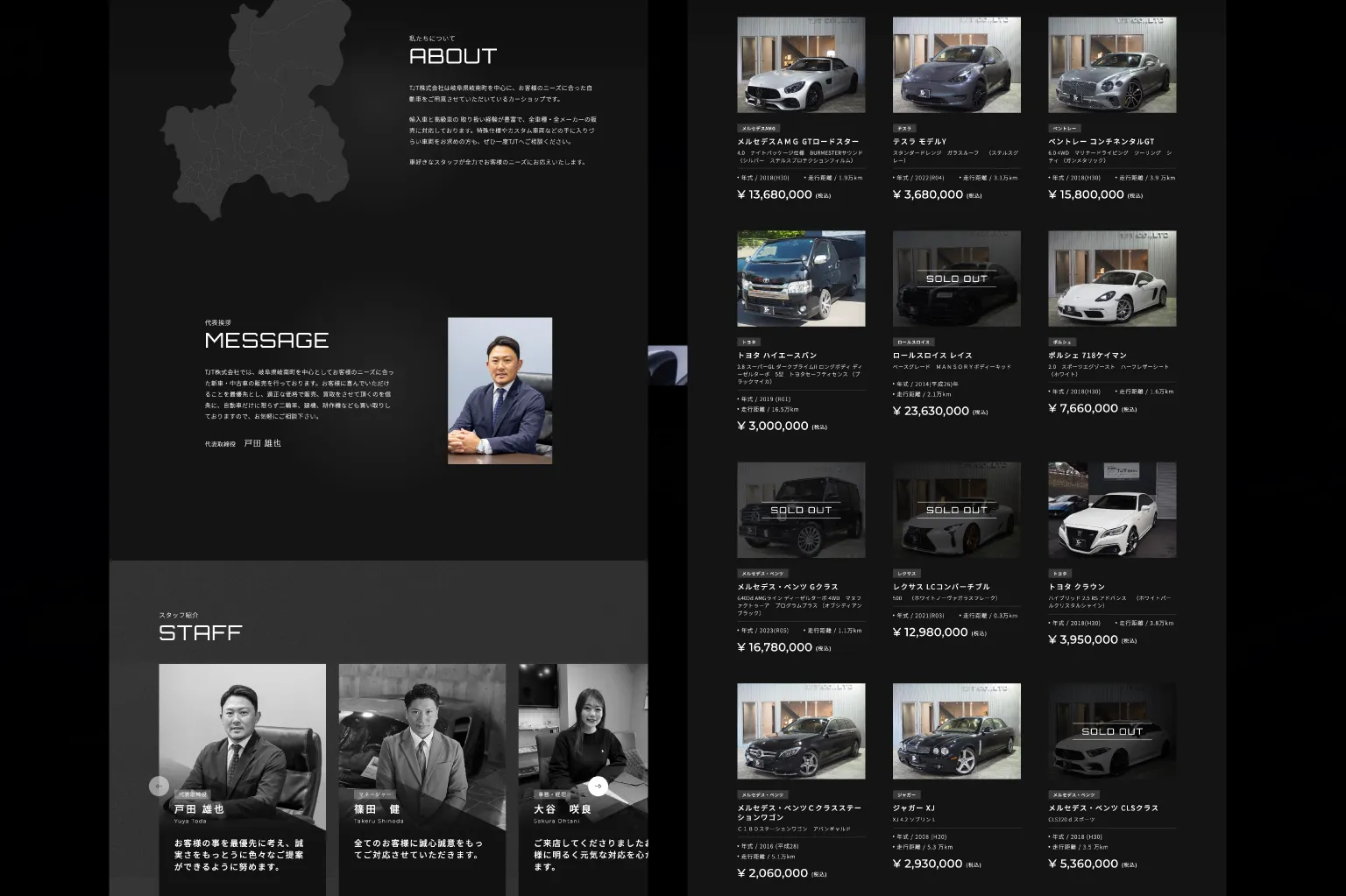The height and width of the screenshot is (896, 1346).
Task: Click the ジャガー XJ title
Action: tap(914, 808)
